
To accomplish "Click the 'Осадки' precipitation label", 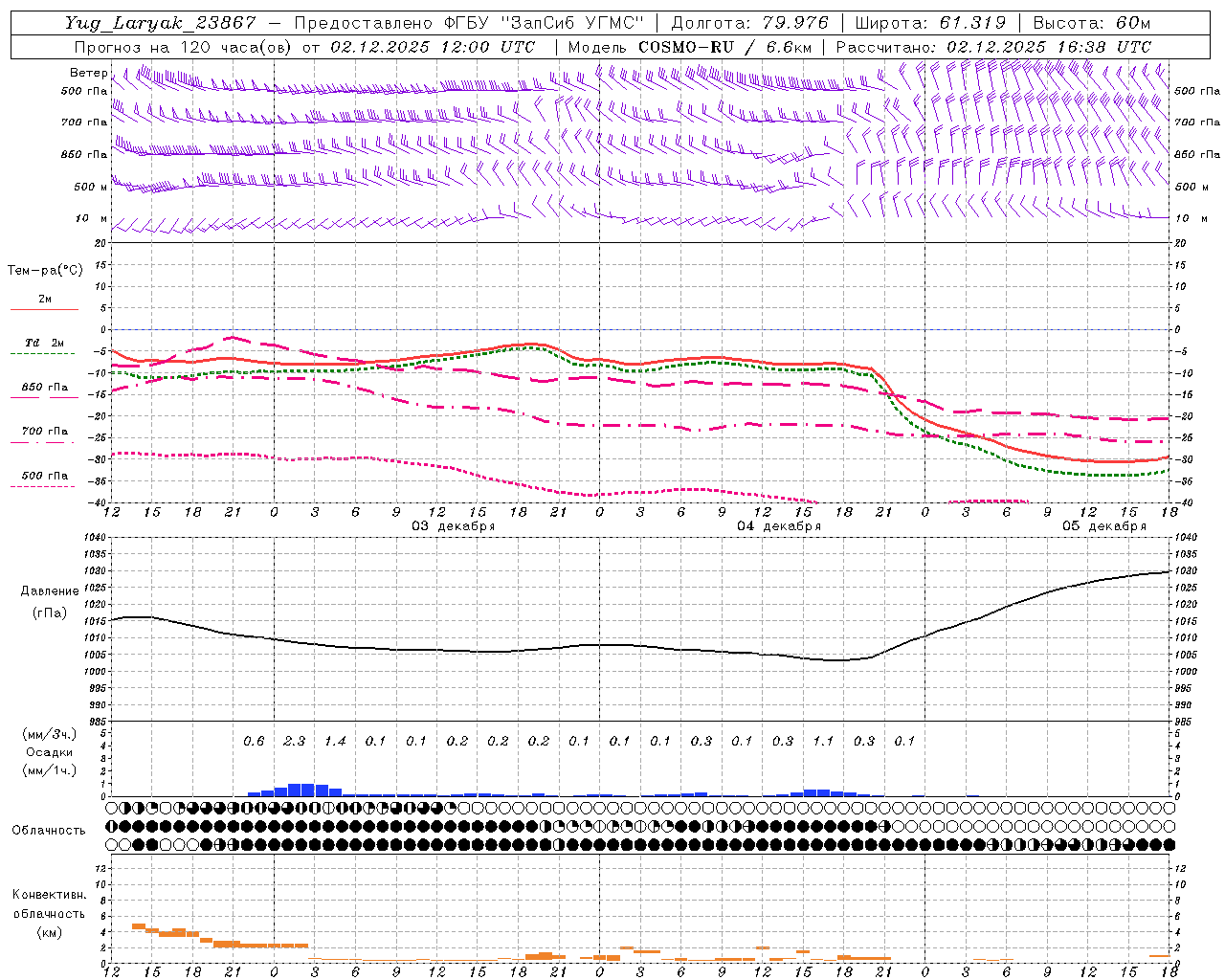I will coord(49,752).
